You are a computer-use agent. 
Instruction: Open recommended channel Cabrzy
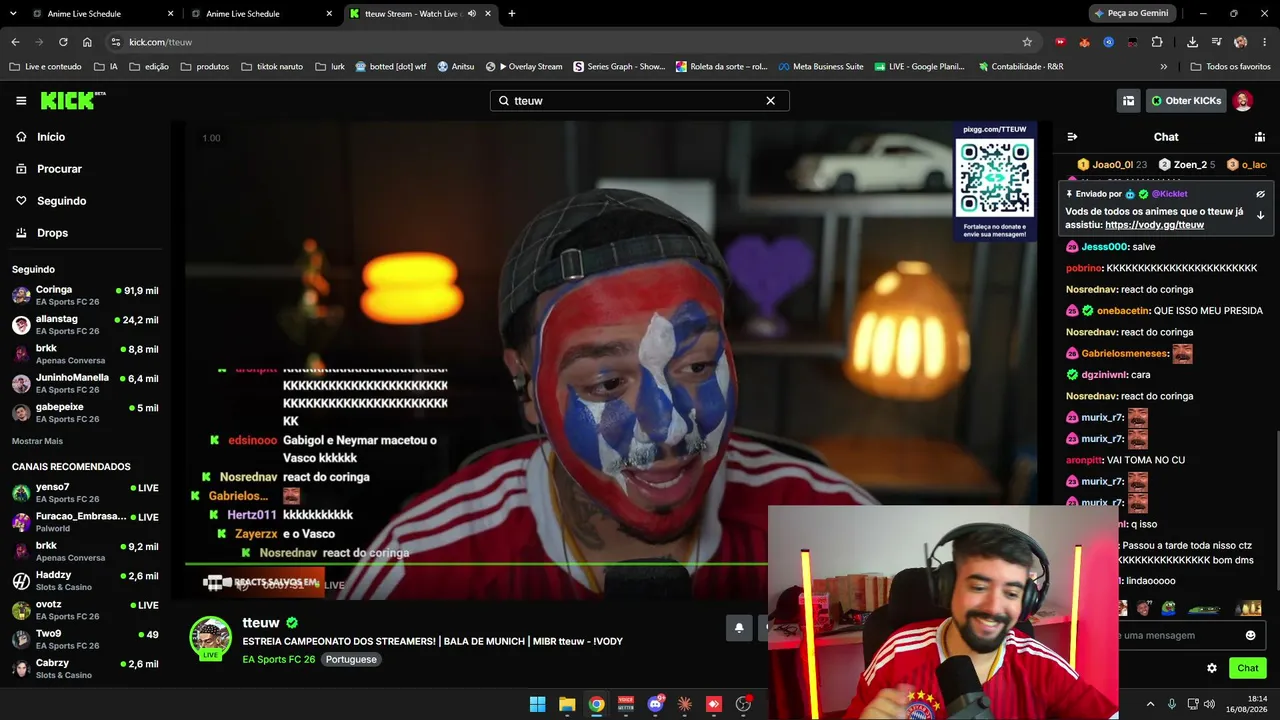click(85, 668)
